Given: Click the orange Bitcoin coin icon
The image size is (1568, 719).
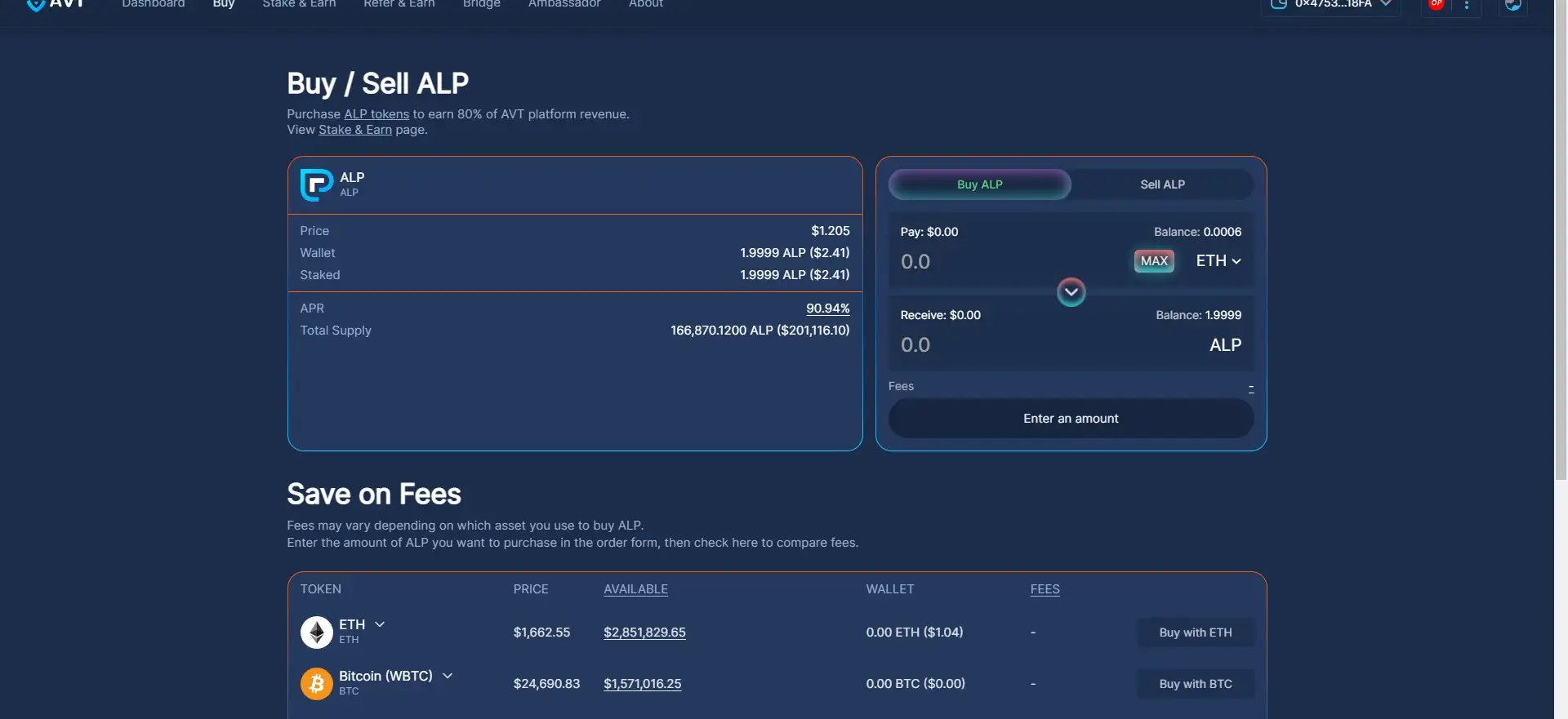Looking at the screenshot, I should 317,684.
